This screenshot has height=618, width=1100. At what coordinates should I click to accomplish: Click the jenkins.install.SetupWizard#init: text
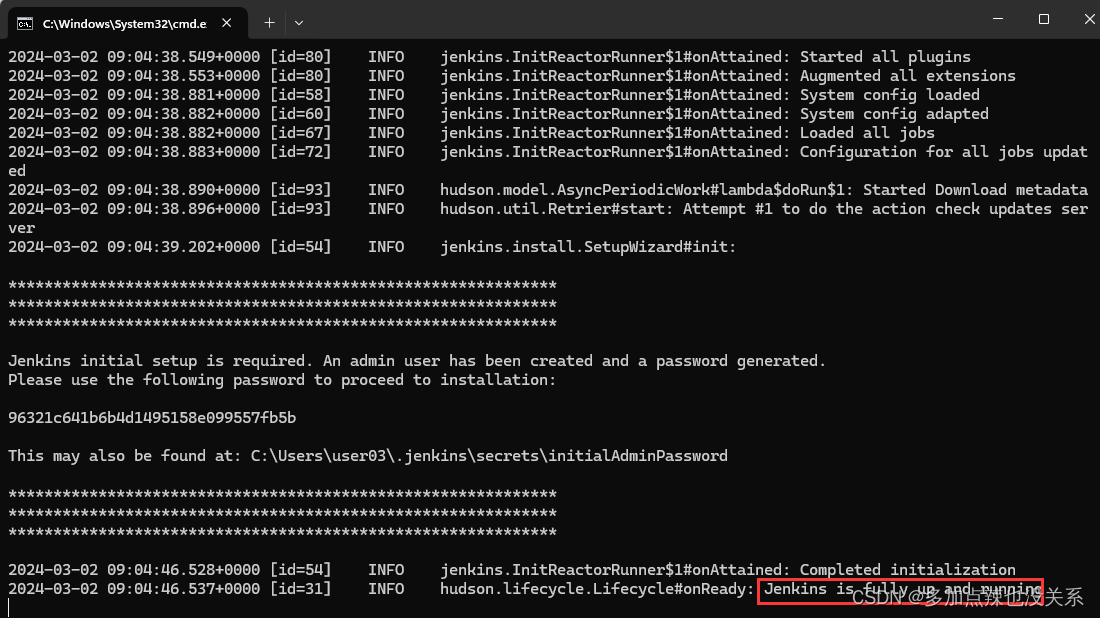click(x=588, y=247)
